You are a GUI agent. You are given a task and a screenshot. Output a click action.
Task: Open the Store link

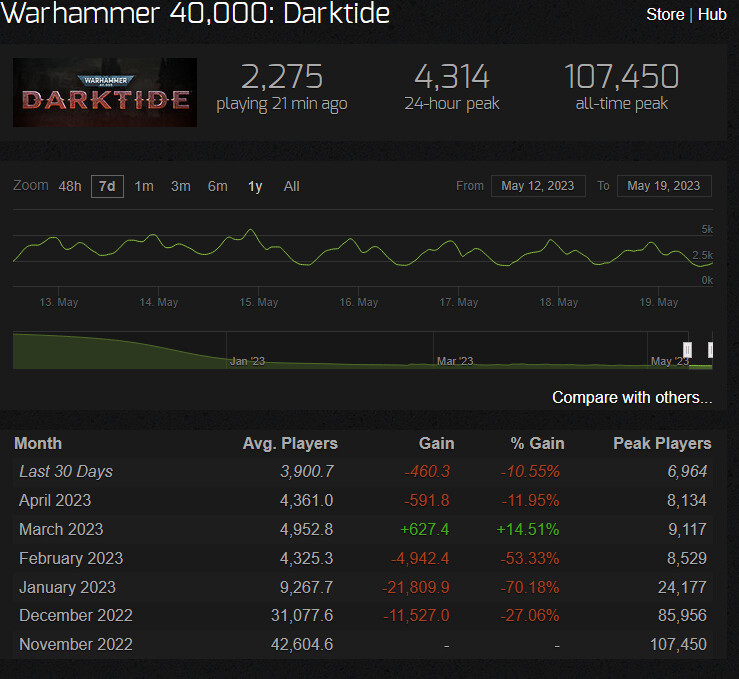(x=665, y=14)
